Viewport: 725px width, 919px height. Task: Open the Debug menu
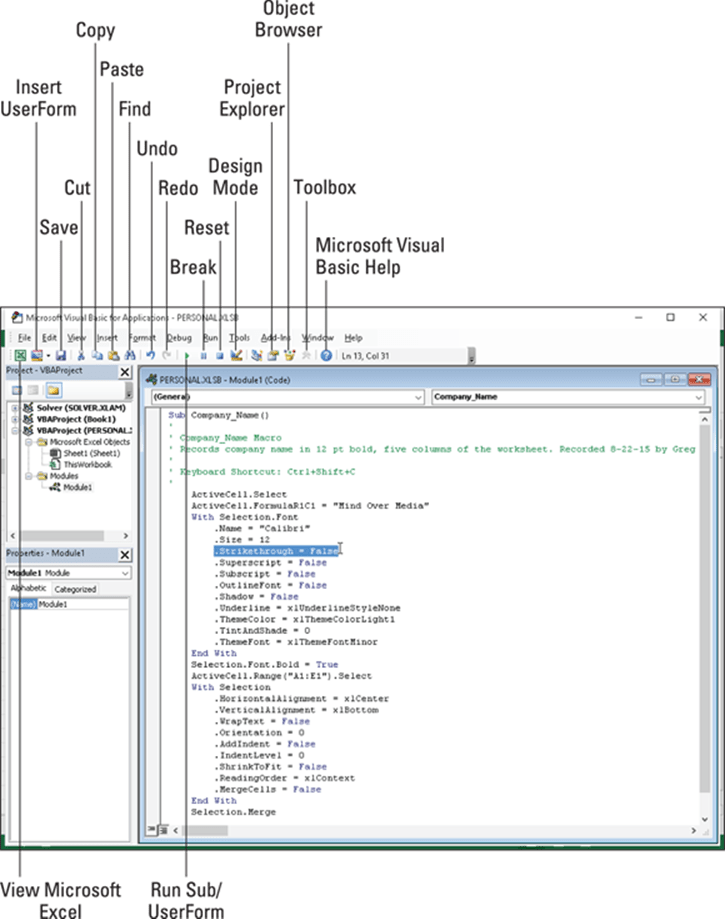click(x=179, y=338)
